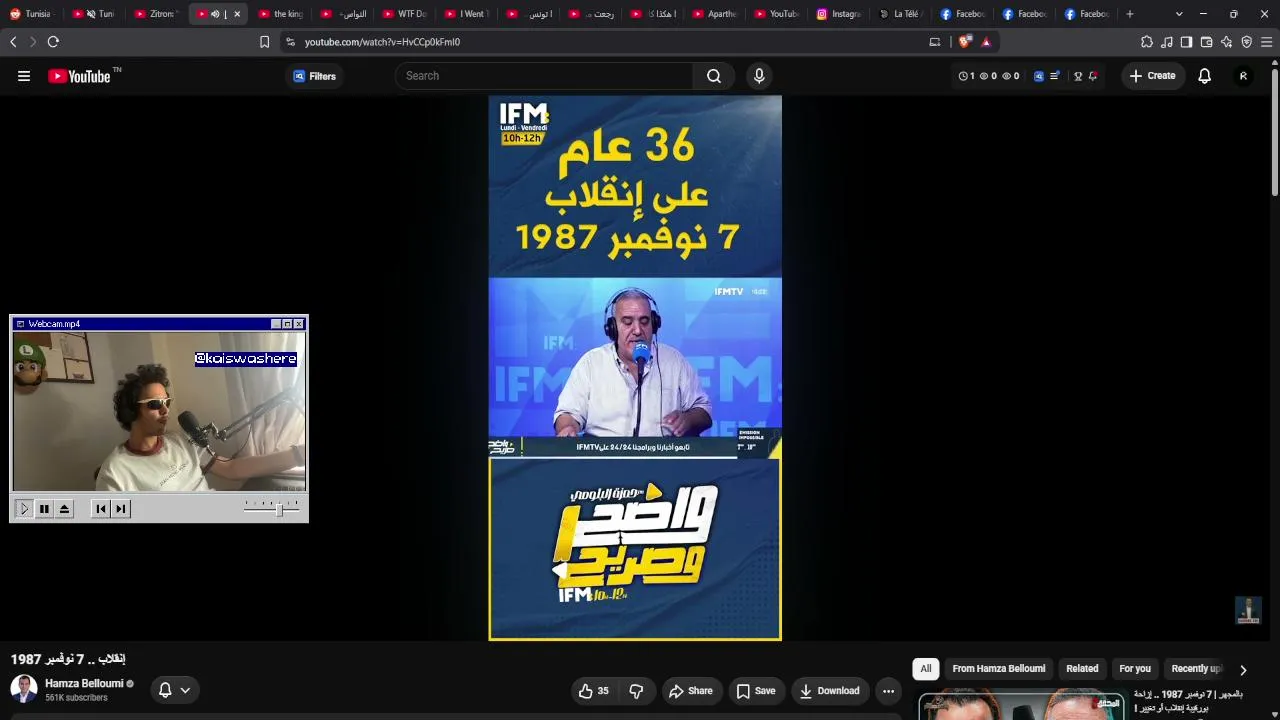Open the media playlist music-note icon
Image resolution: width=1280 pixels, height=720 pixels.
tap(1167, 42)
